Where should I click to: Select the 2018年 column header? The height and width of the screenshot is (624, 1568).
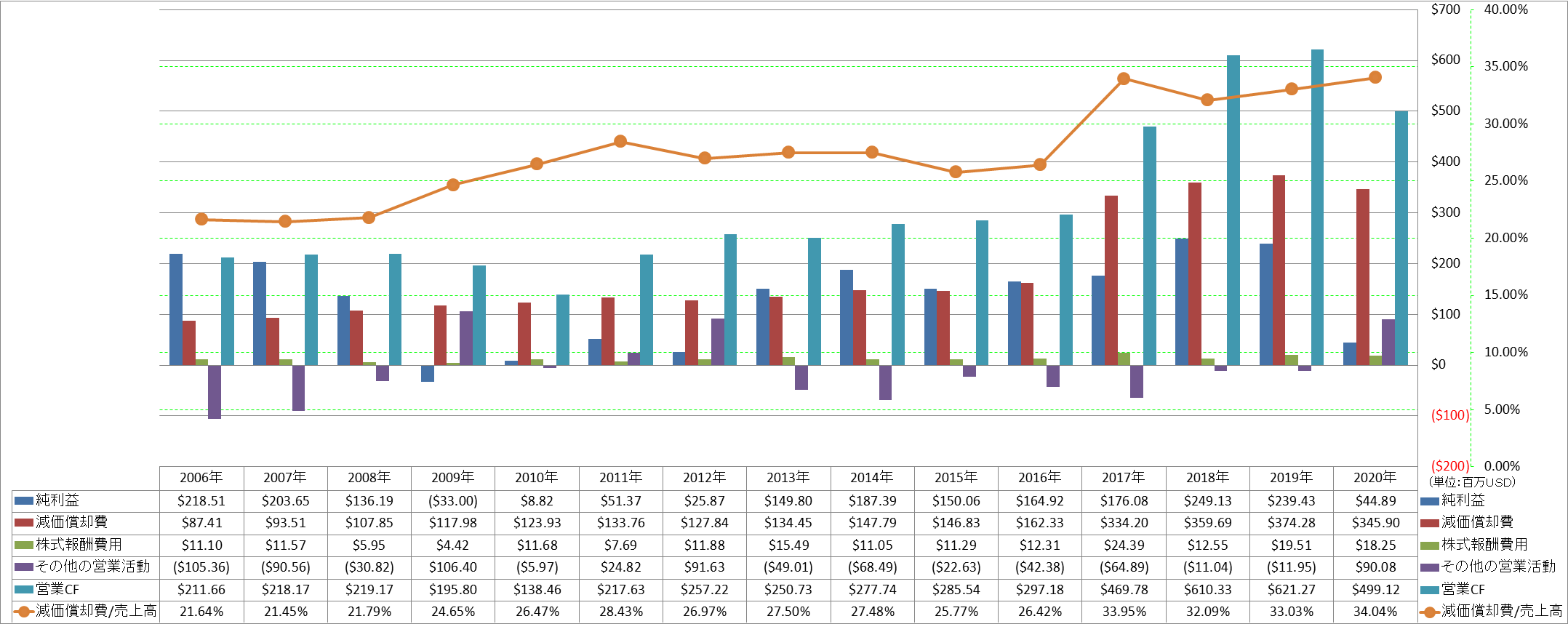(1207, 478)
